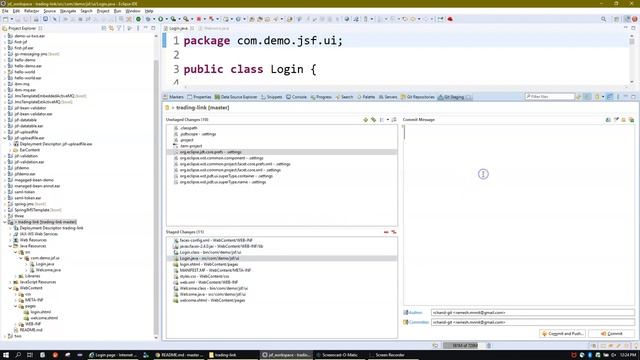Select README.md in the Project Explorer
The height and width of the screenshot is (360, 640).
[x=31, y=330]
